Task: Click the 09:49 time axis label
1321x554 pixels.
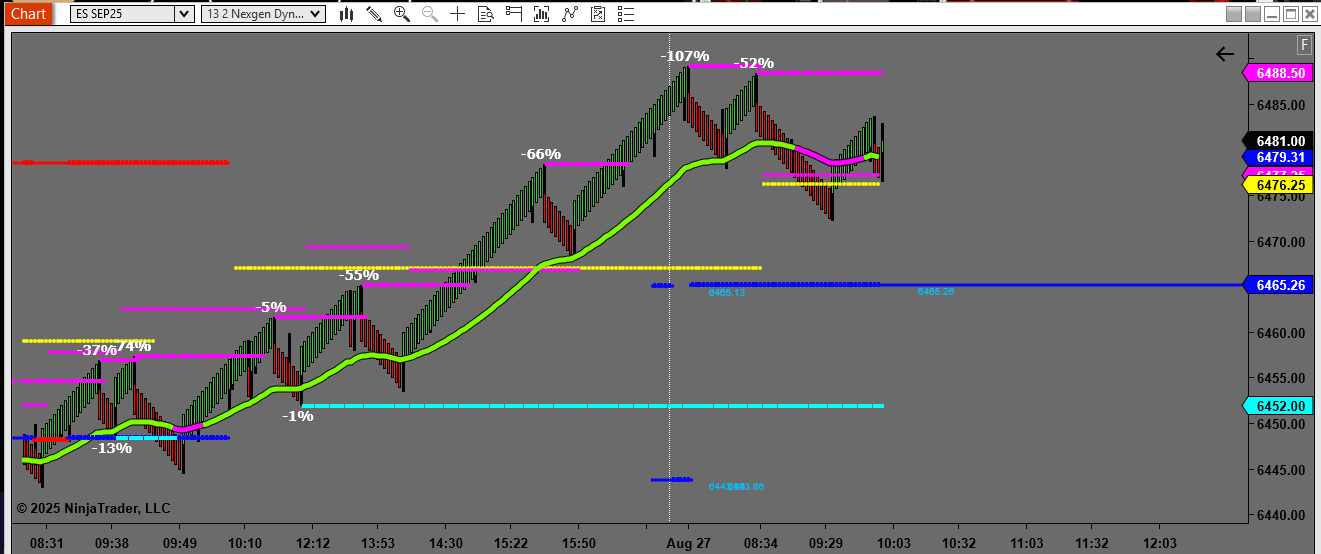Action: tap(179, 543)
